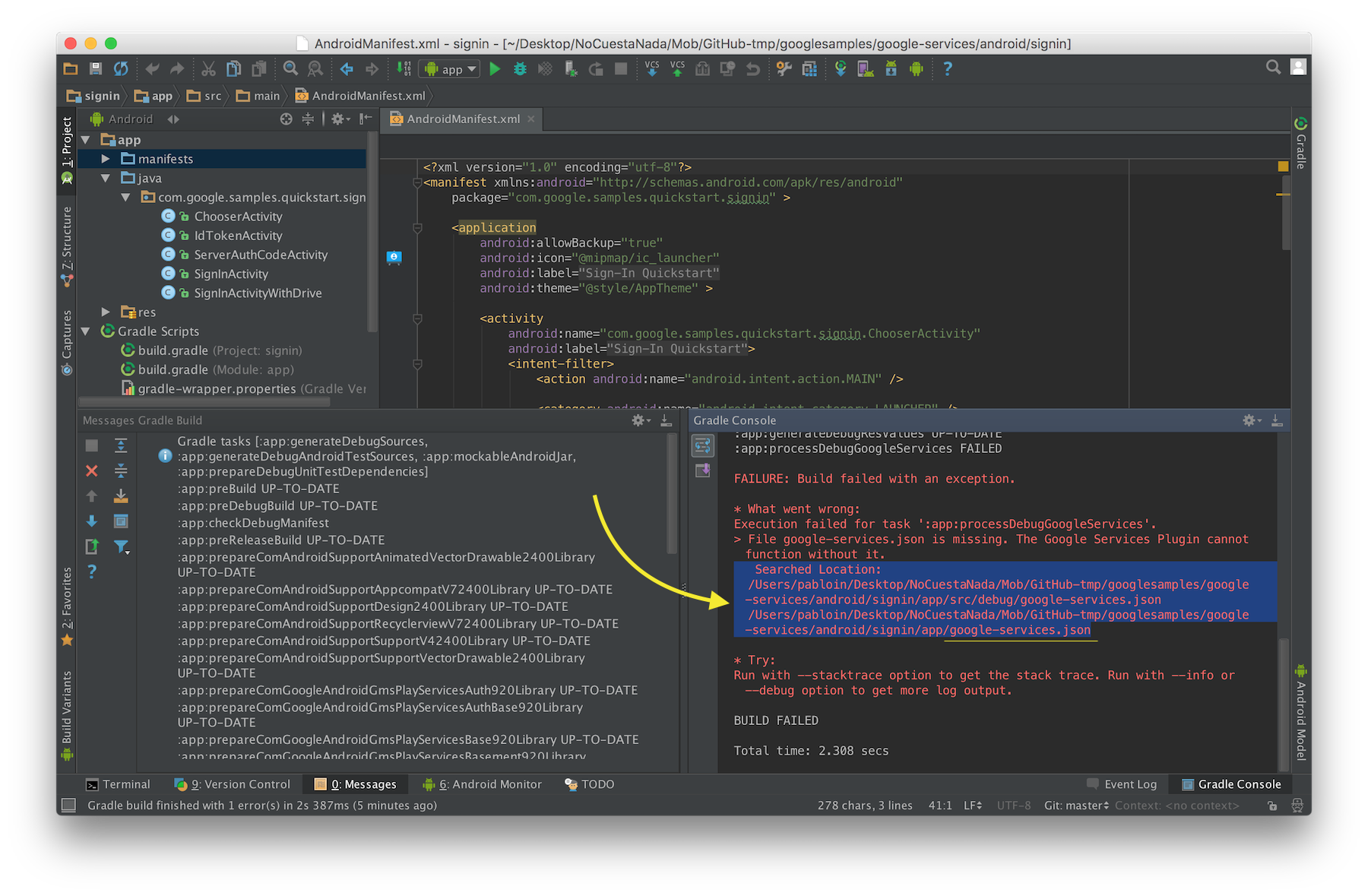Collapse the Gradle Scripts node

coord(86,331)
